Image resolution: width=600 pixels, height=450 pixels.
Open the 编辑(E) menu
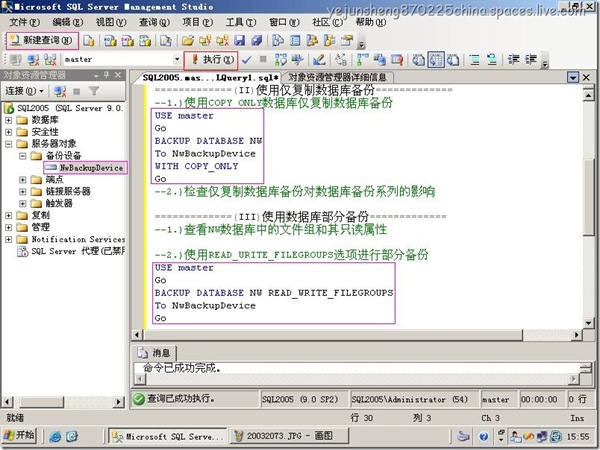tap(67, 22)
